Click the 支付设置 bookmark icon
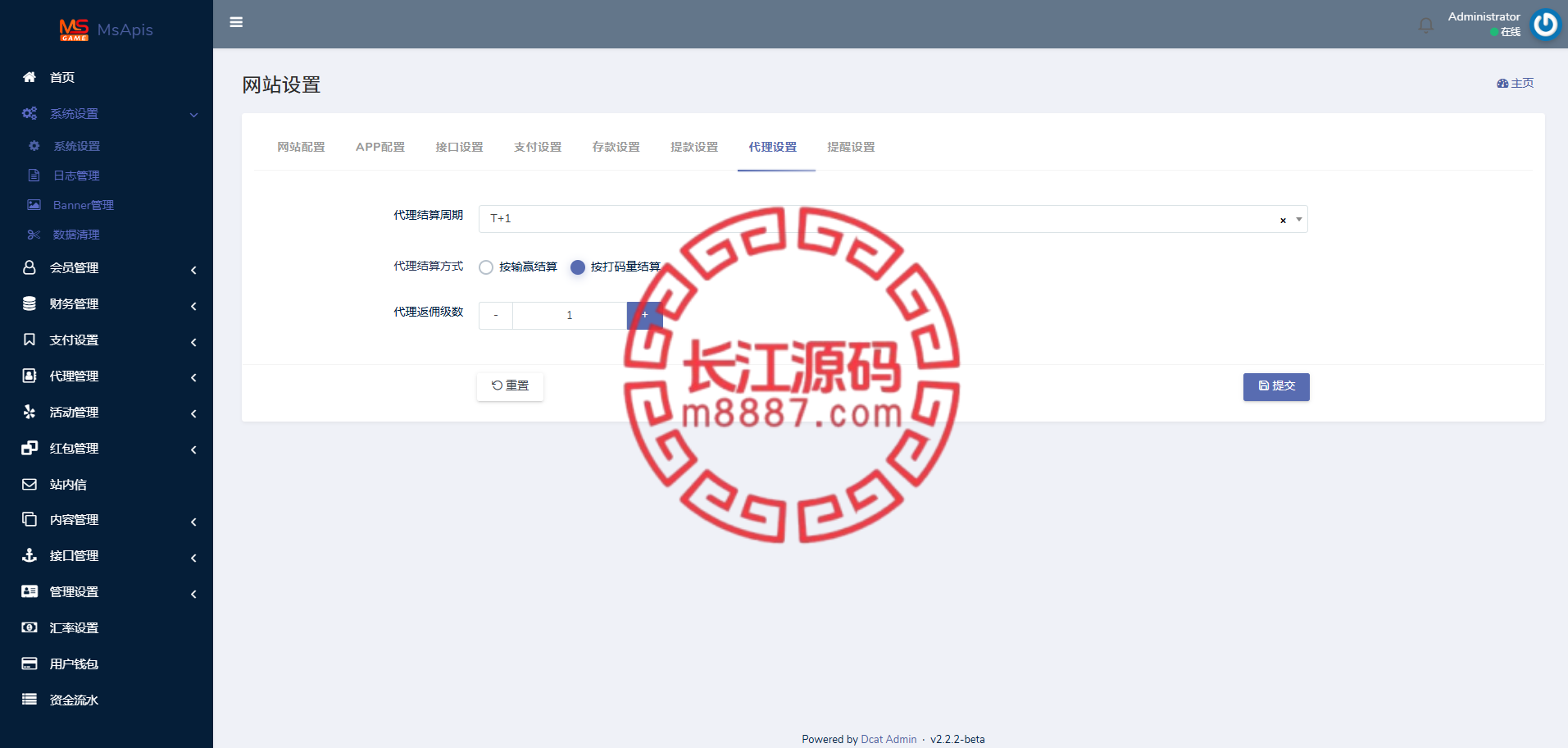1568x748 pixels. tap(30, 340)
